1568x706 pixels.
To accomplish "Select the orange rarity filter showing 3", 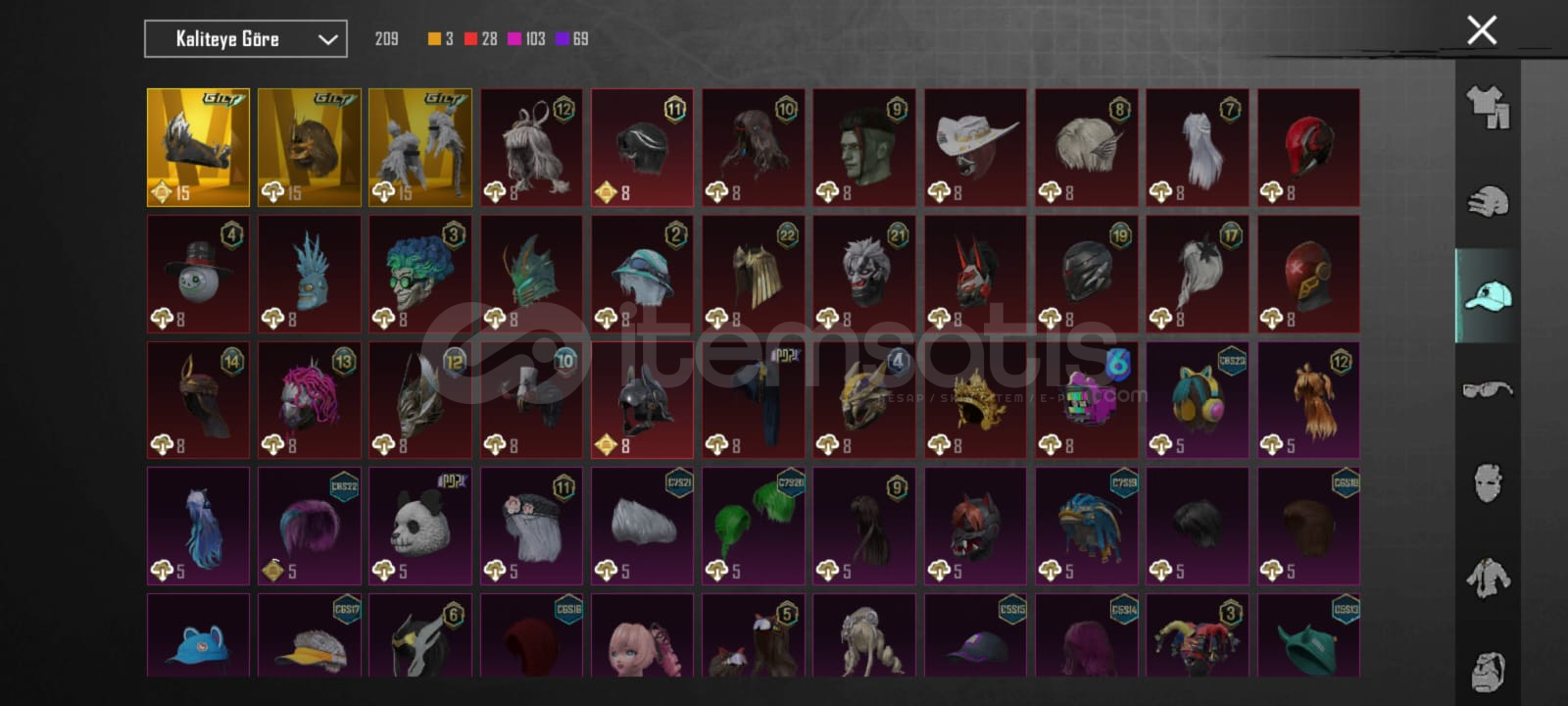I will click(440, 39).
